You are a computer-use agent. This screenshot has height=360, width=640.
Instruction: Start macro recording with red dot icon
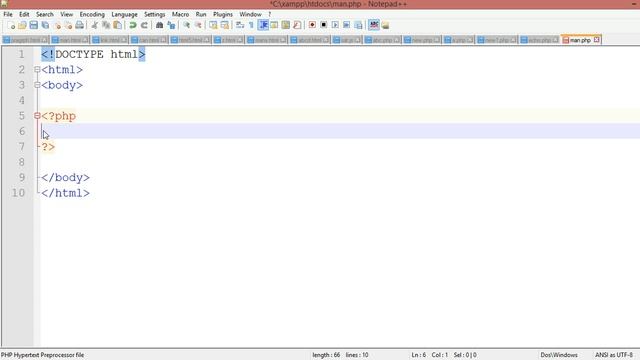click(x=312, y=25)
